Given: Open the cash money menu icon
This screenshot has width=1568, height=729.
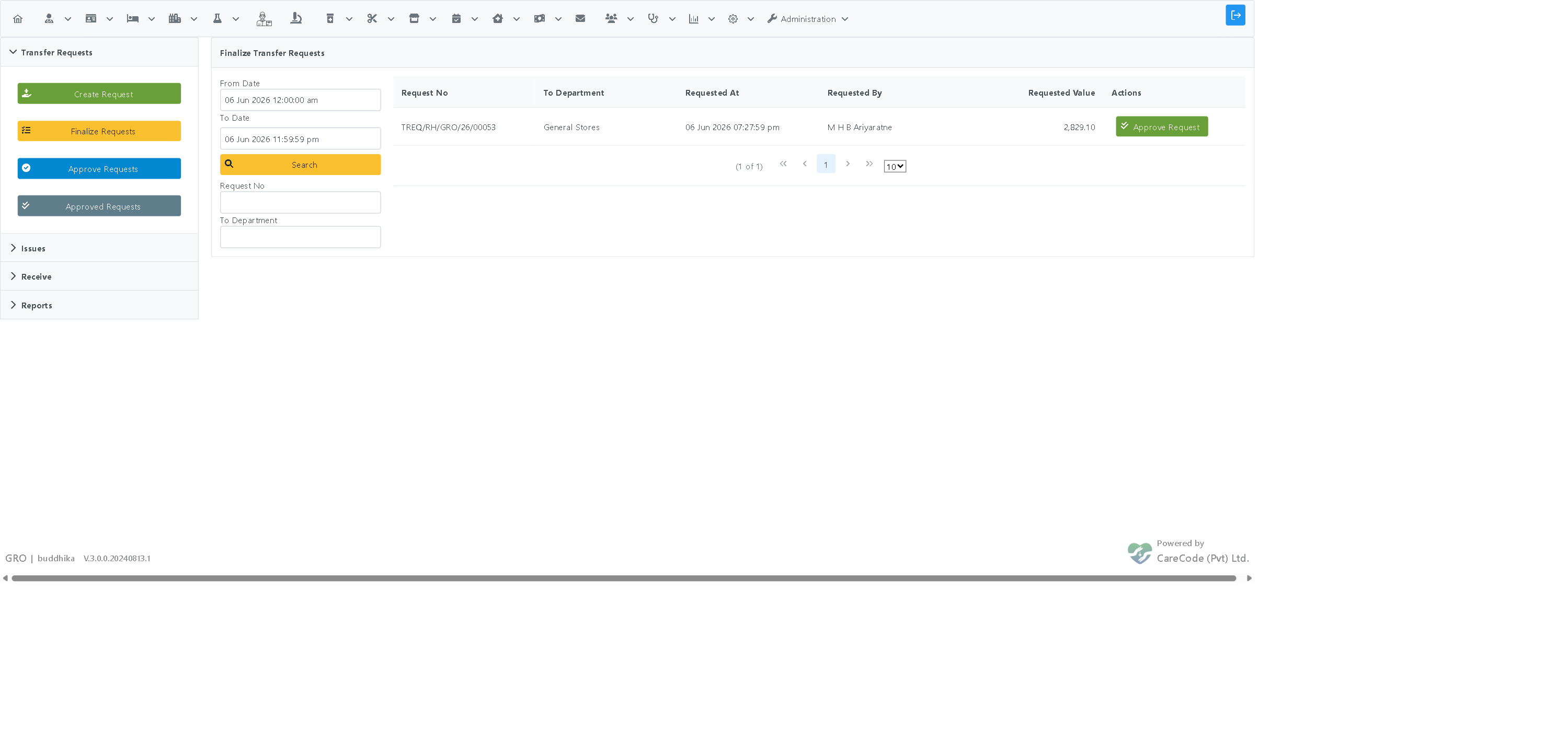Looking at the screenshot, I should tap(539, 19).
